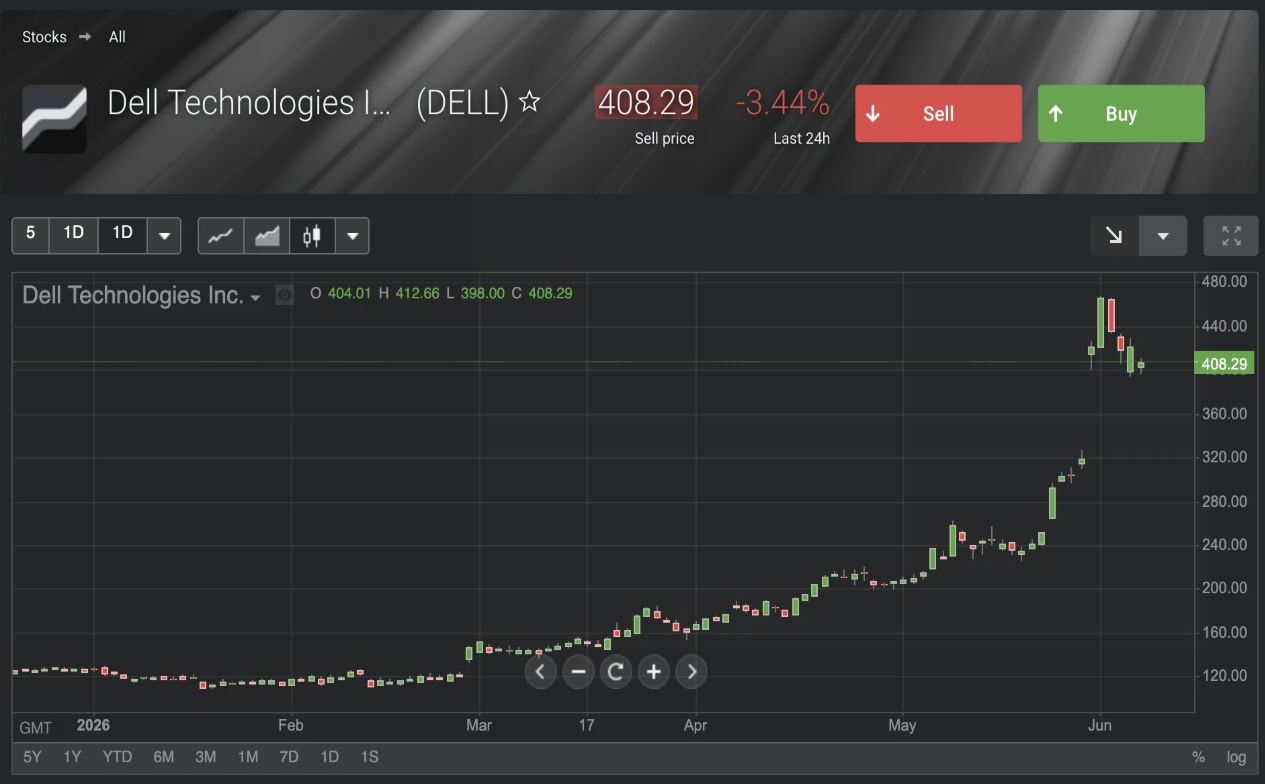Zoom out chart with the minus button
This screenshot has width=1265, height=784.
point(578,672)
